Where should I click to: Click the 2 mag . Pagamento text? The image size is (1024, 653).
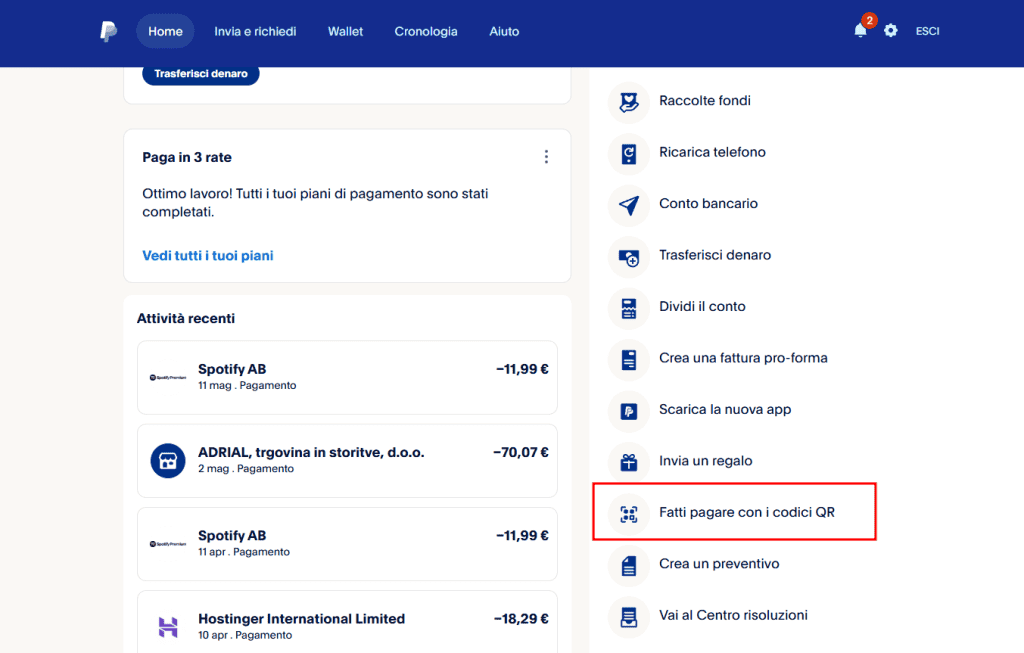246,469
